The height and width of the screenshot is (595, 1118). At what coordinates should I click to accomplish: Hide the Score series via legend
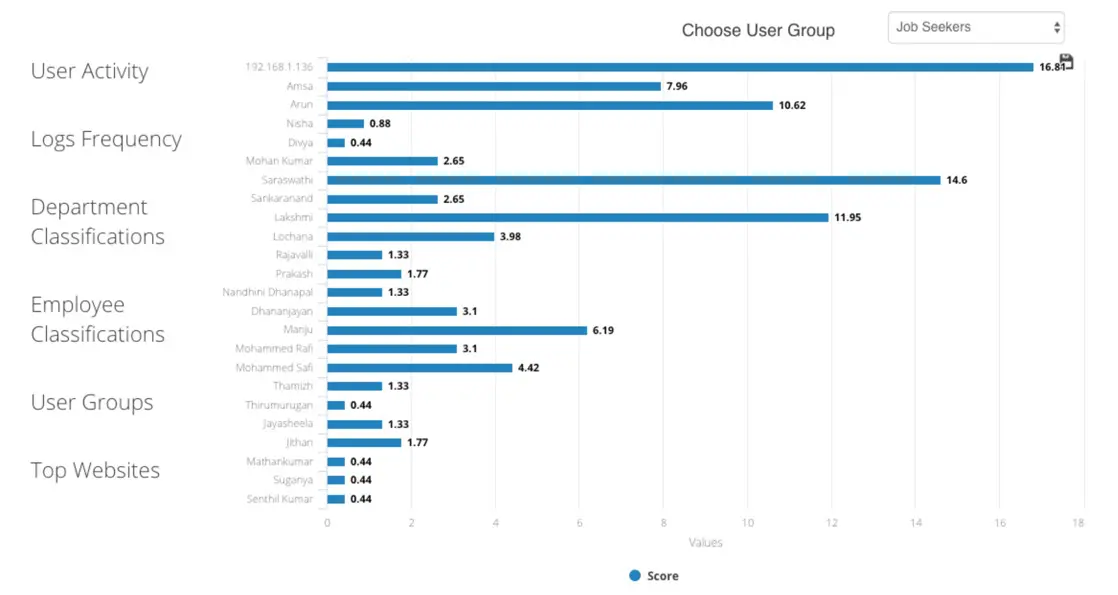click(655, 575)
